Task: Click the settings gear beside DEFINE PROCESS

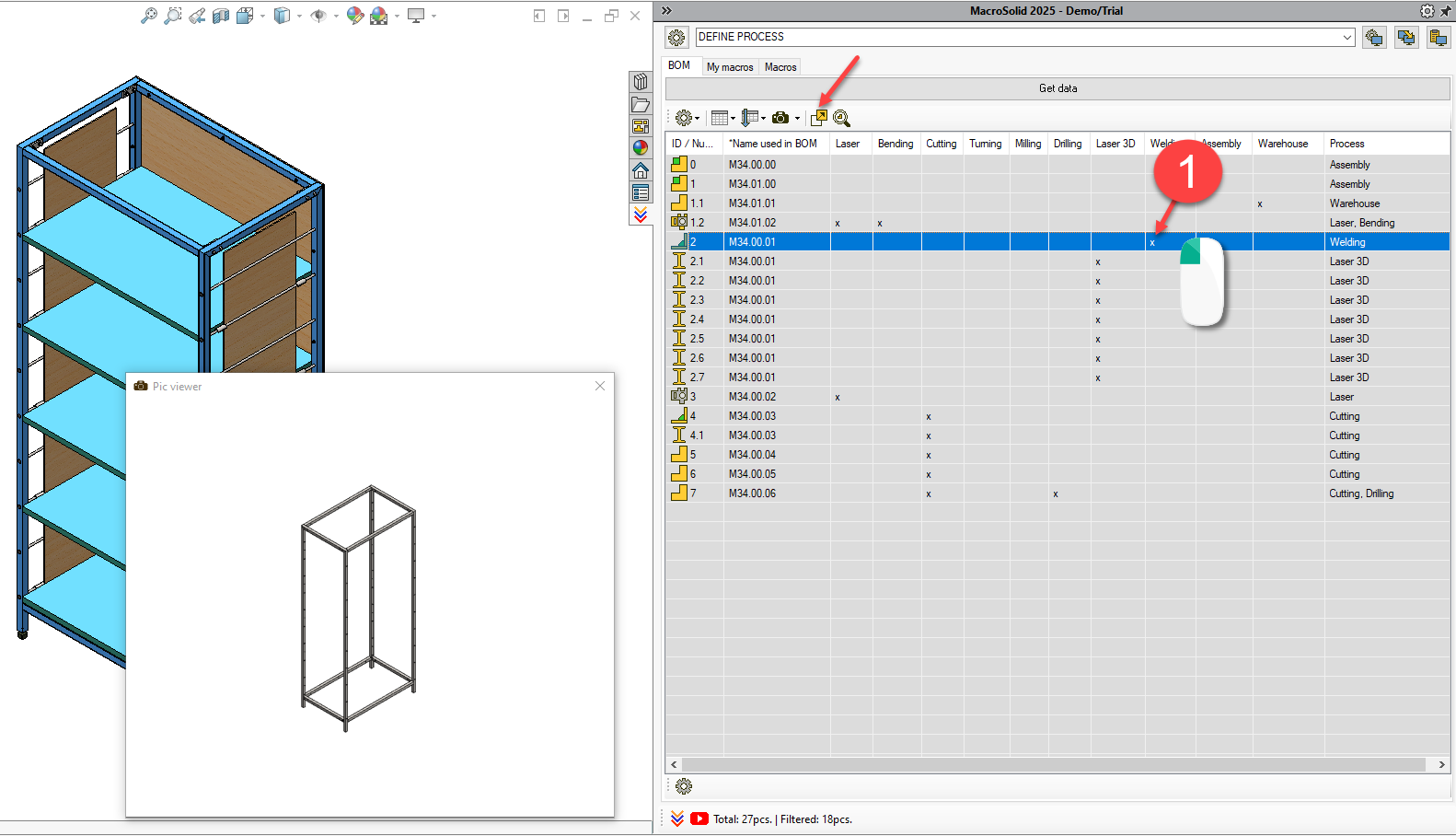Action: click(676, 37)
